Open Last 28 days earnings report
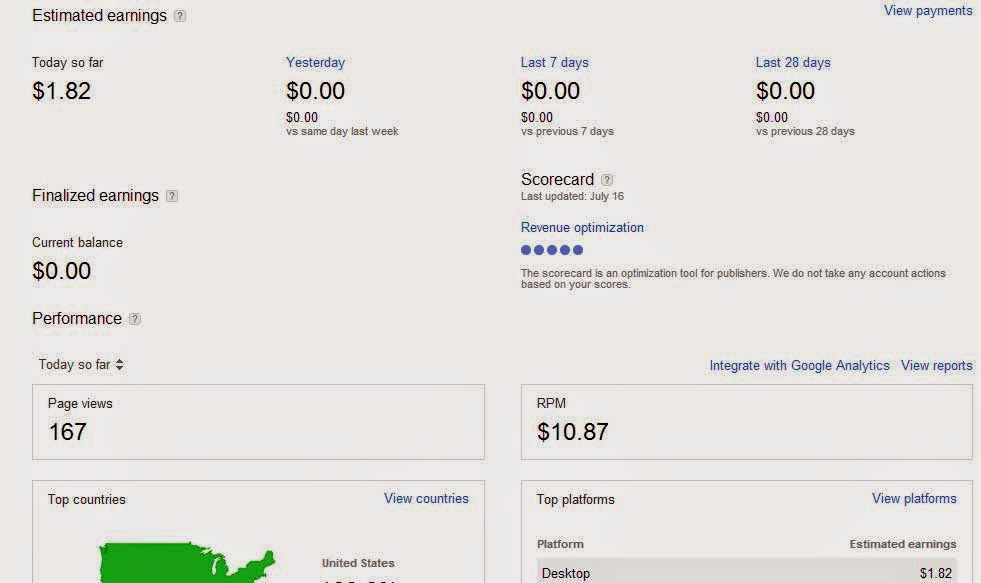The image size is (981, 583). pyautogui.click(x=792, y=62)
